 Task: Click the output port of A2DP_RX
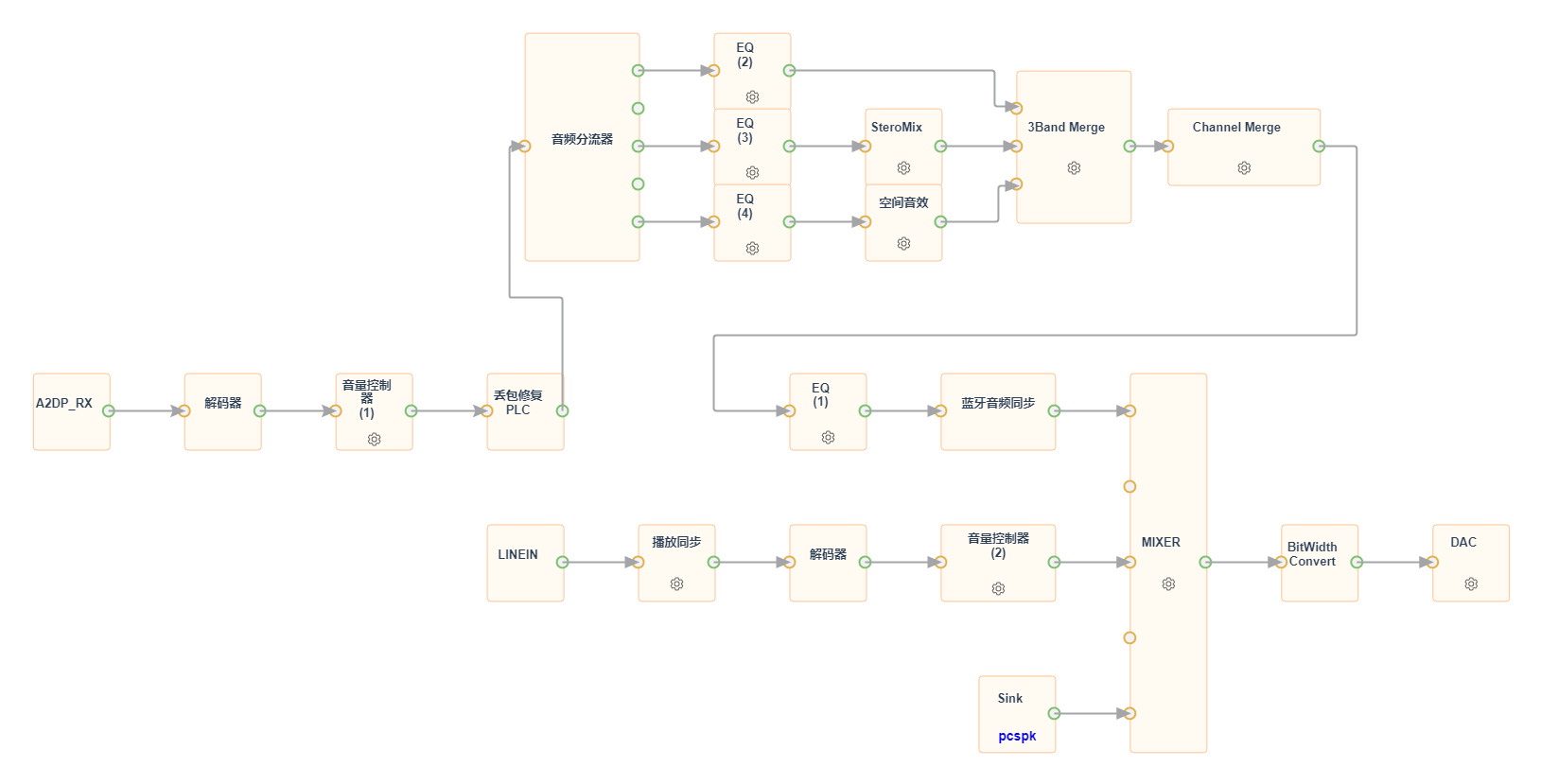[109, 410]
